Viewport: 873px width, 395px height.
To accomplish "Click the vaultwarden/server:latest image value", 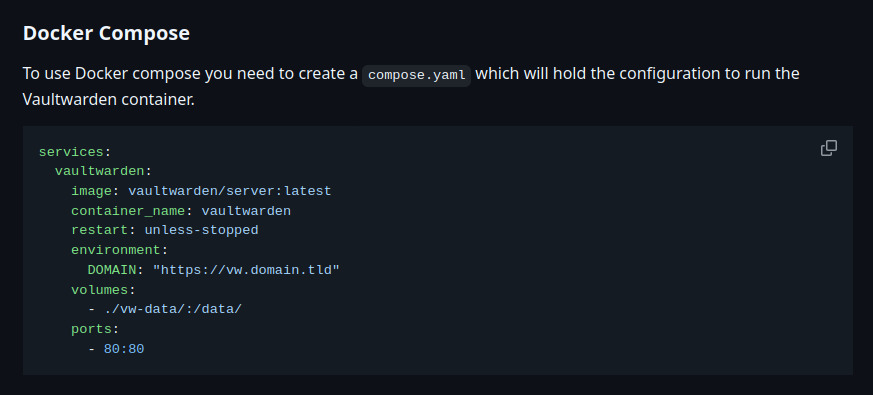I will pos(229,191).
